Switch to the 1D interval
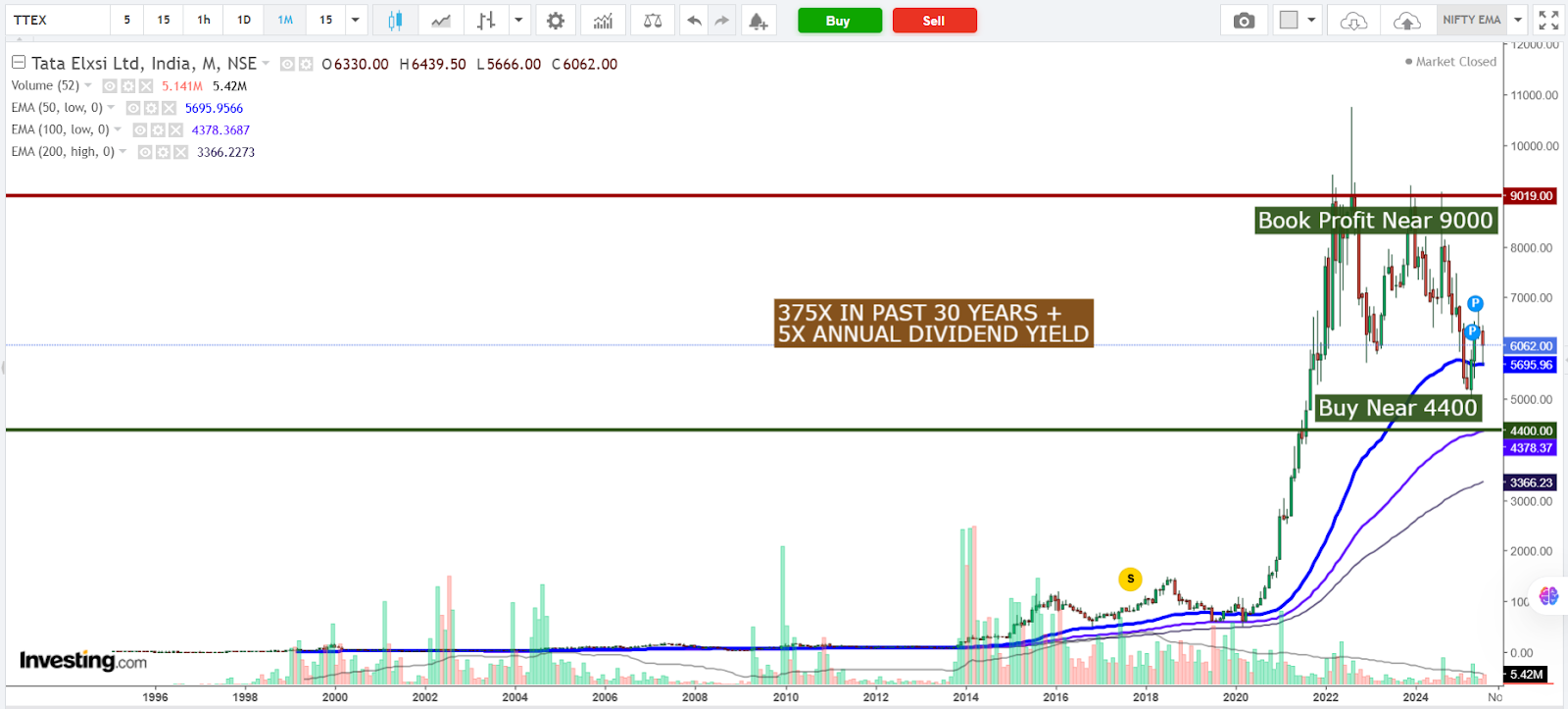The image size is (1568, 709). (244, 20)
